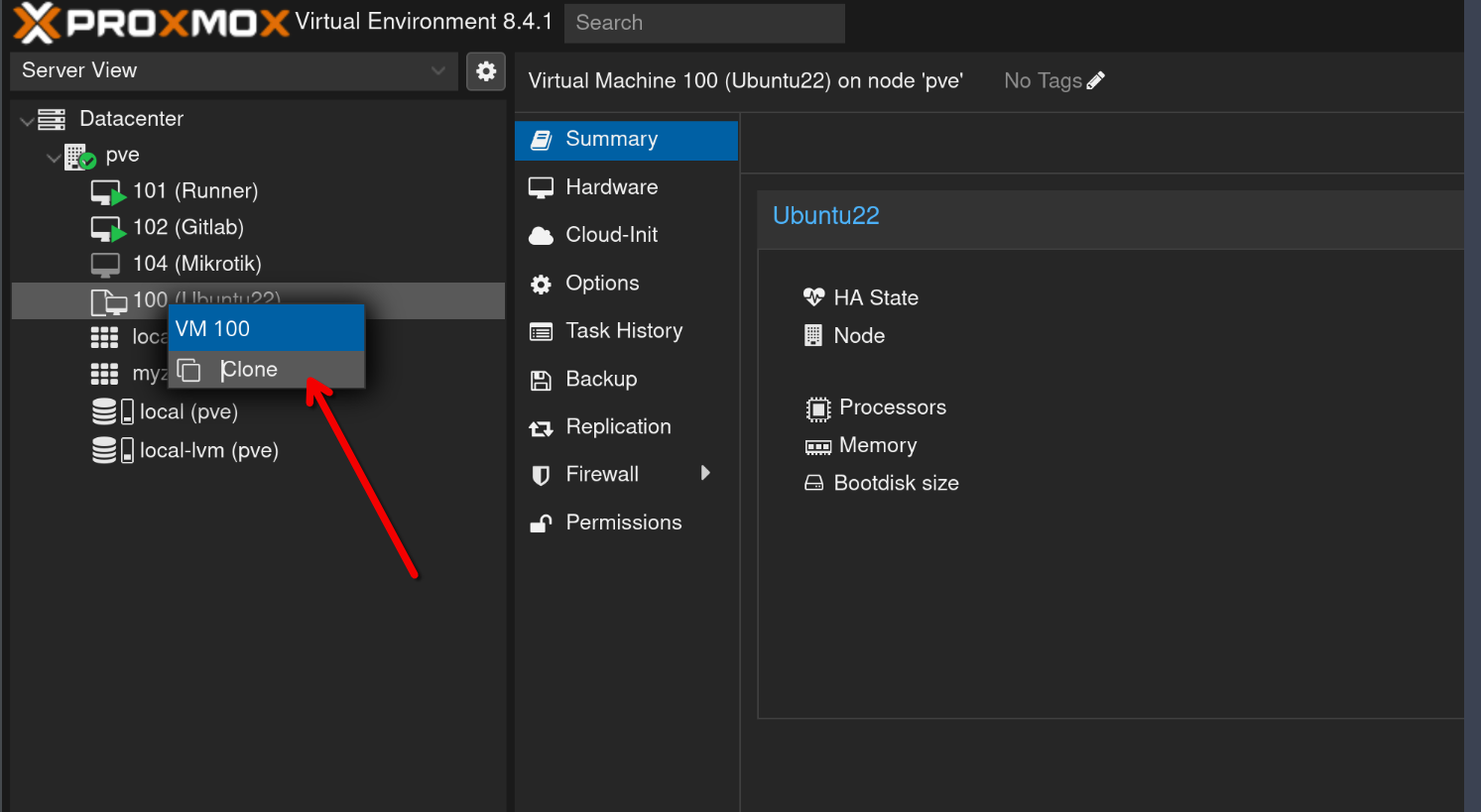This screenshot has width=1481, height=812.
Task: Open the Options tab
Action: (626, 284)
